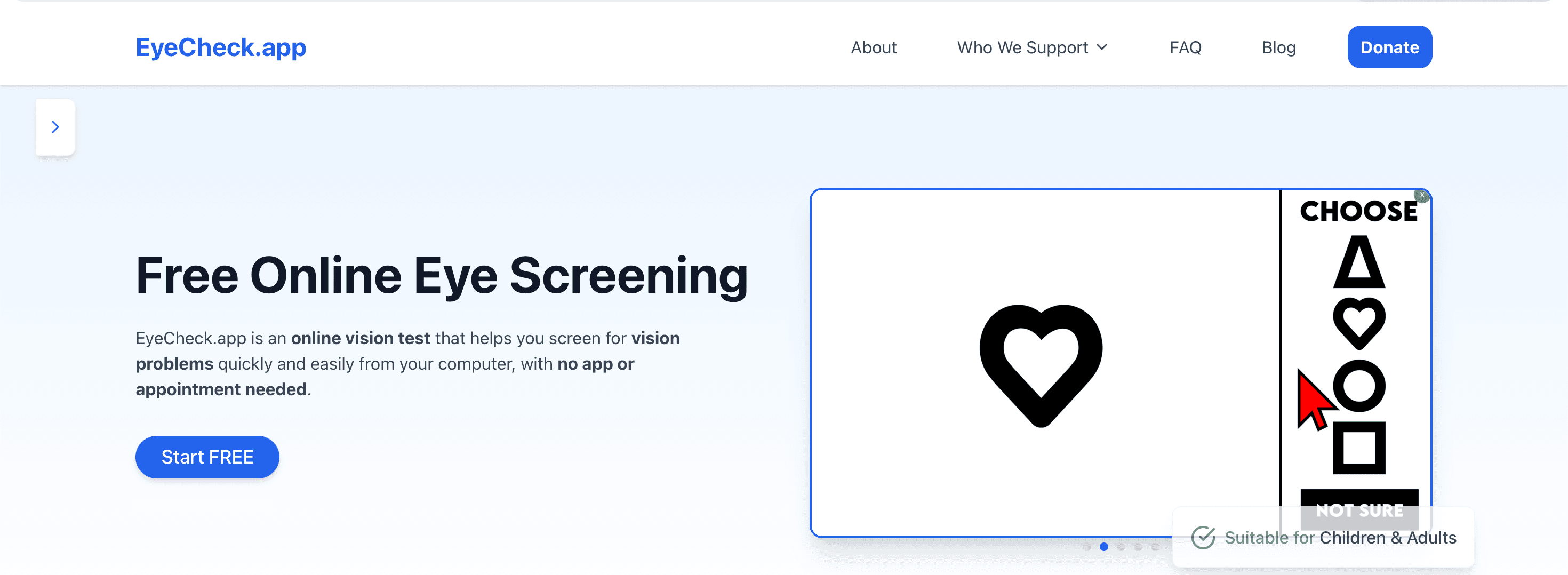1568x575 pixels.
Task: Choose the square shape option
Action: (x=1358, y=448)
